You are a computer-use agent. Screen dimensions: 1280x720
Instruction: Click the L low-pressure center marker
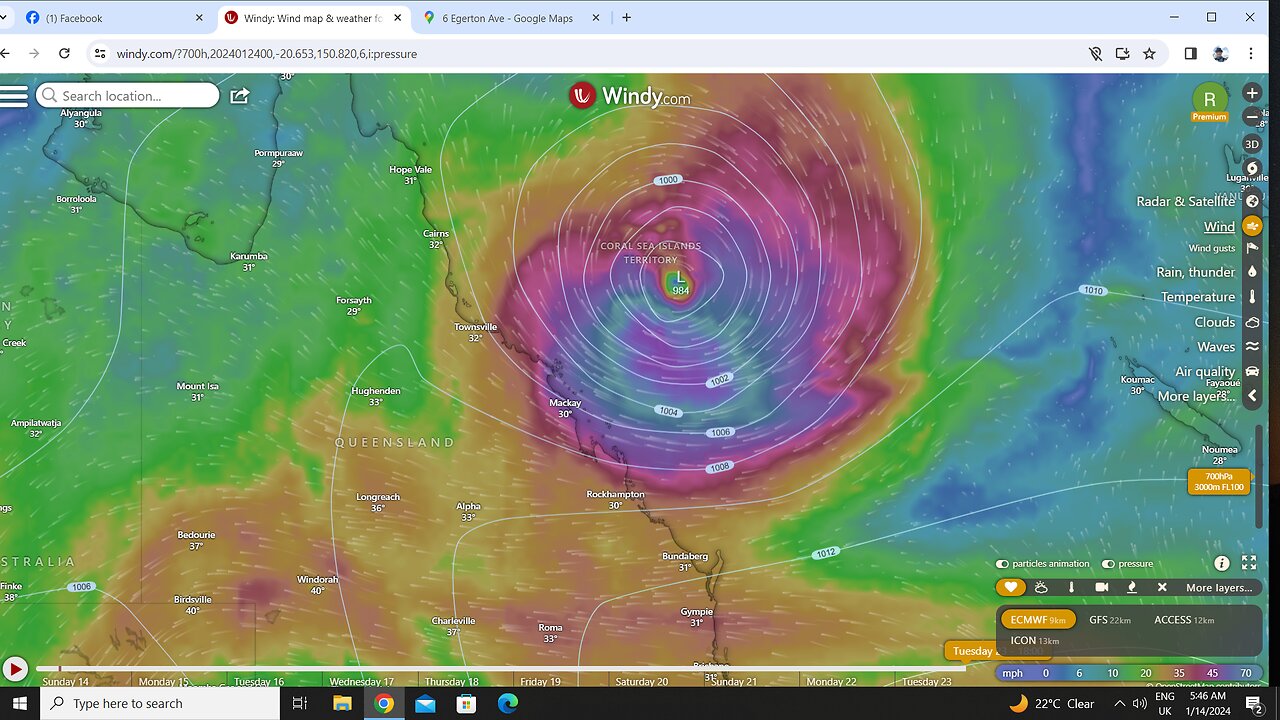pos(679,279)
